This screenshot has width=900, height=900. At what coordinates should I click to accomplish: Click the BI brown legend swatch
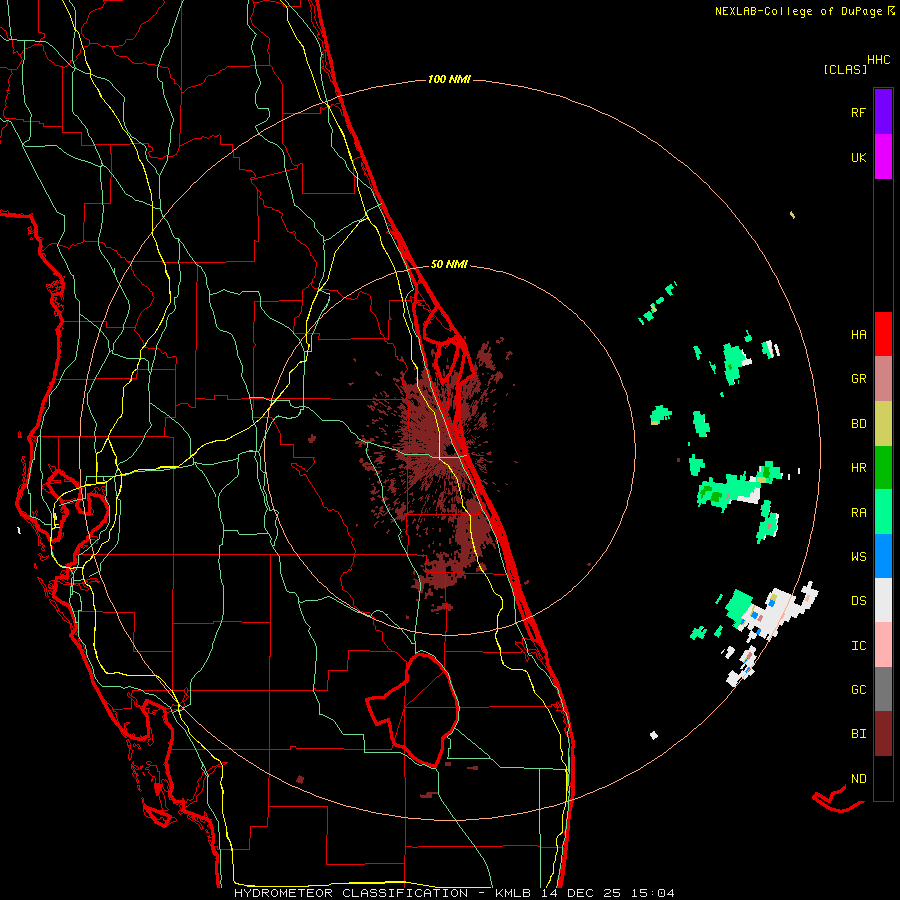tap(883, 734)
